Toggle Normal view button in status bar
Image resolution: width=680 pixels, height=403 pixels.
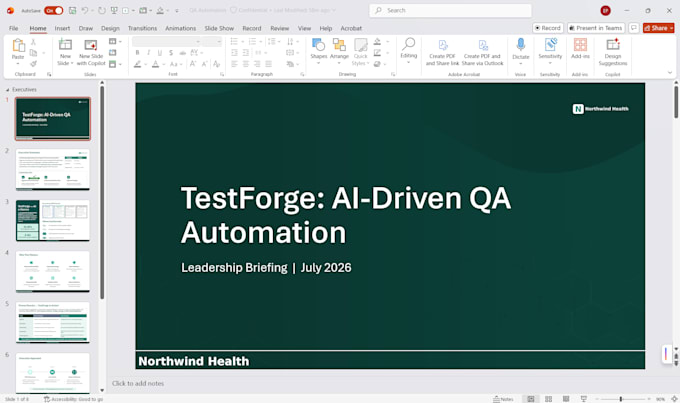[531, 399]
